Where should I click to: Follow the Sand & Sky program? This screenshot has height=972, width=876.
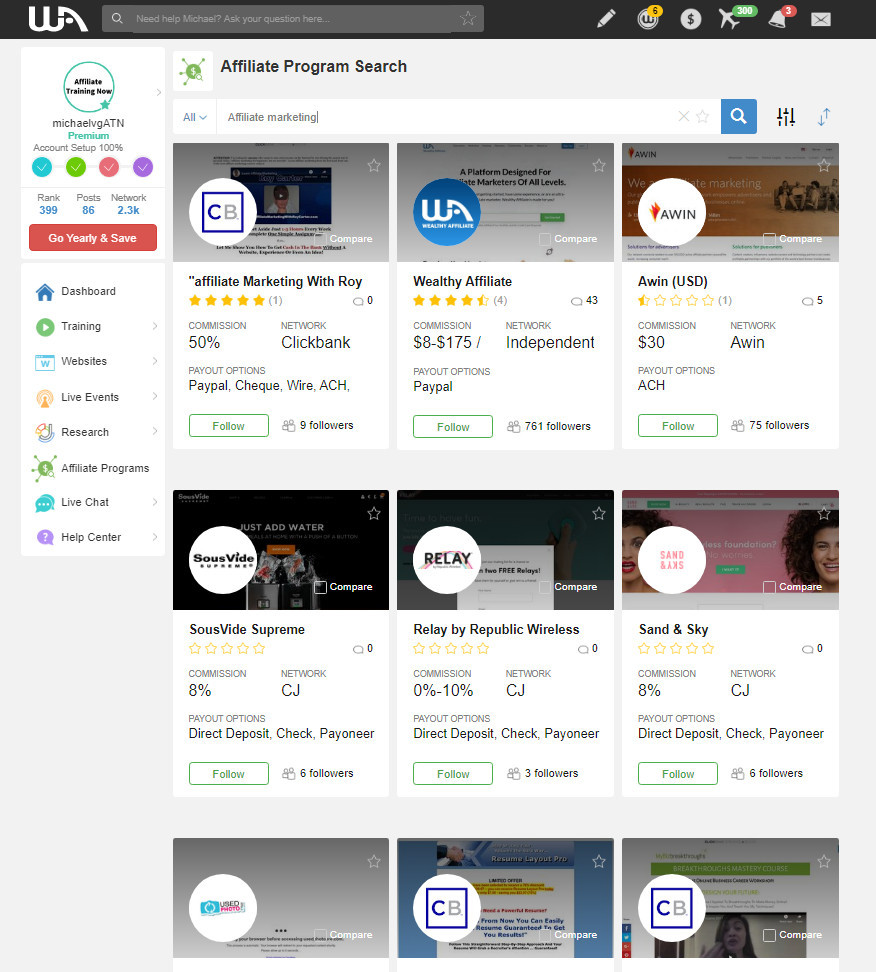pyautogui.click(x=678, y=774)
